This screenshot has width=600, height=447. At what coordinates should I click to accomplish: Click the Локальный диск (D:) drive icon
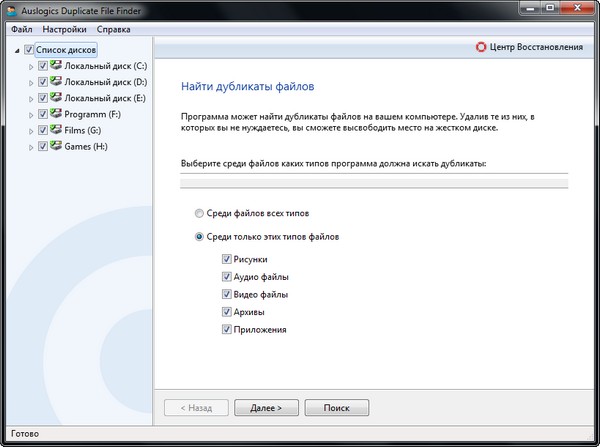(x=56, y=82)
